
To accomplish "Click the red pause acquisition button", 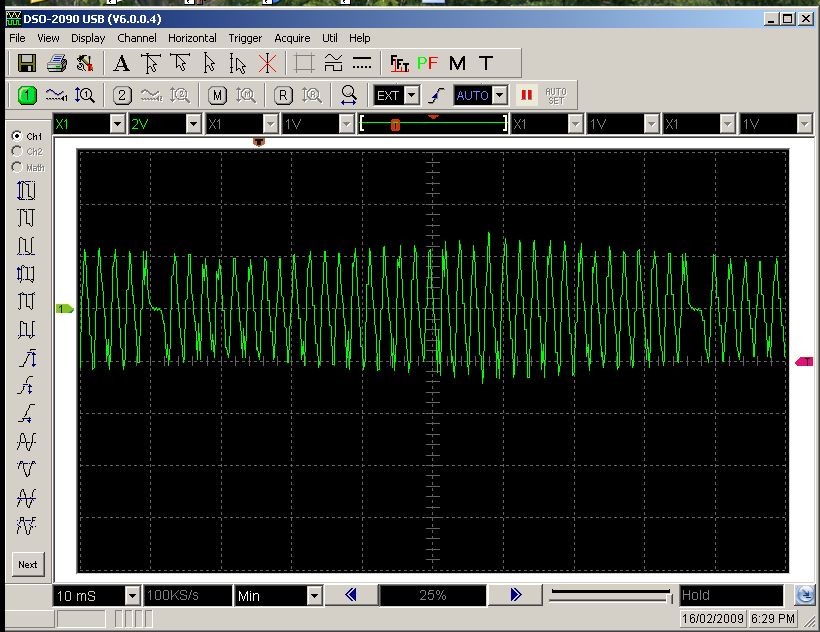I will click(527, 95).
